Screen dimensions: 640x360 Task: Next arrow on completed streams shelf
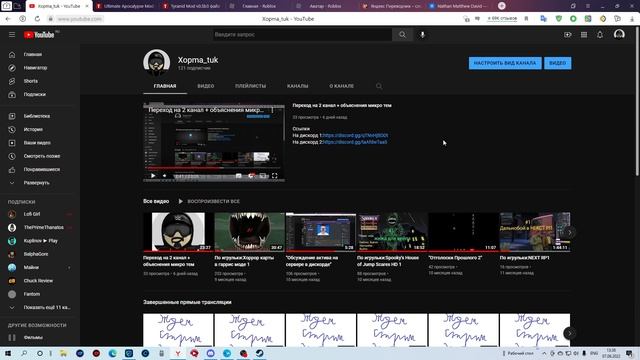pyautogui.click(x=570, y=333)
